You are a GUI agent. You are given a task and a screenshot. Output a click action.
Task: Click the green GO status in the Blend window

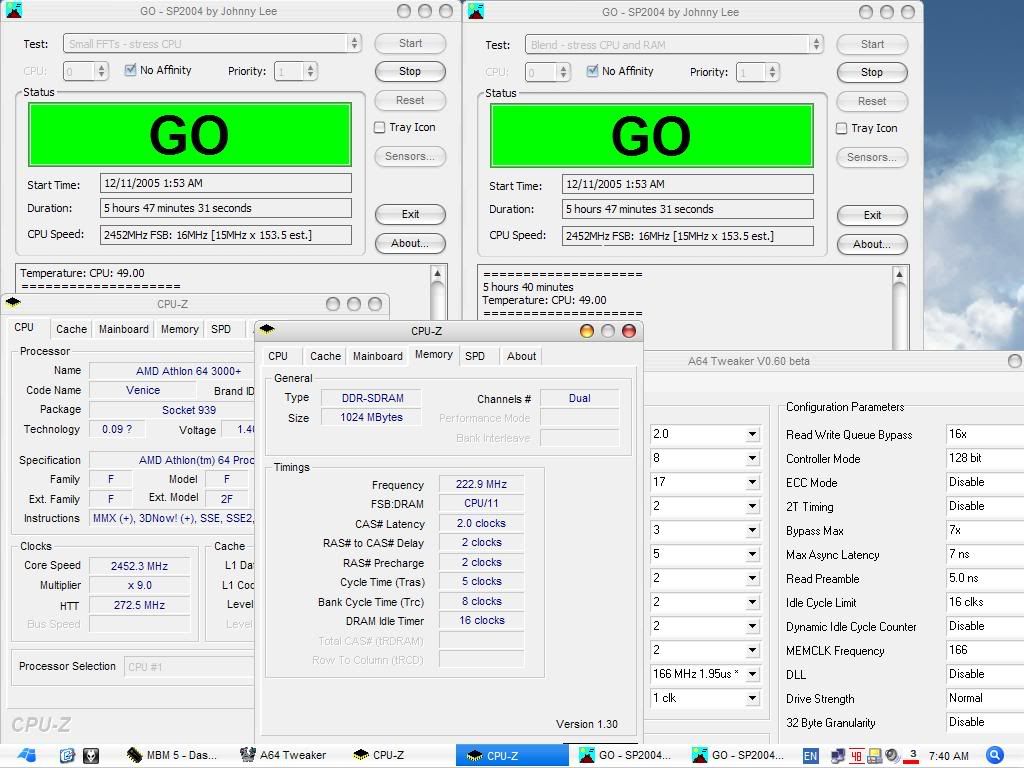pos(651,136)
